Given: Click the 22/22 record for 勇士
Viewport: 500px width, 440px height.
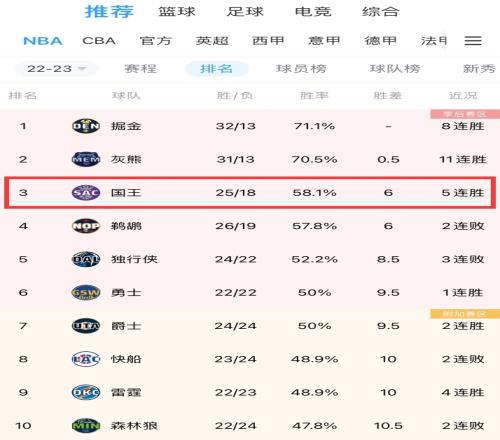Looking at the screenshot, I should tap(235, 293).
